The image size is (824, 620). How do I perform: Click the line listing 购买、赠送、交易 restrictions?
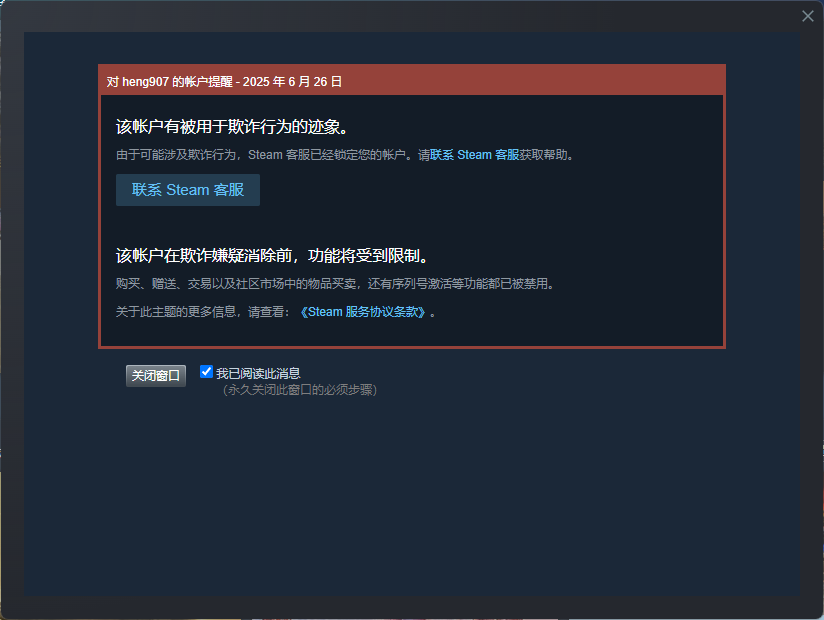coord(335,284)
